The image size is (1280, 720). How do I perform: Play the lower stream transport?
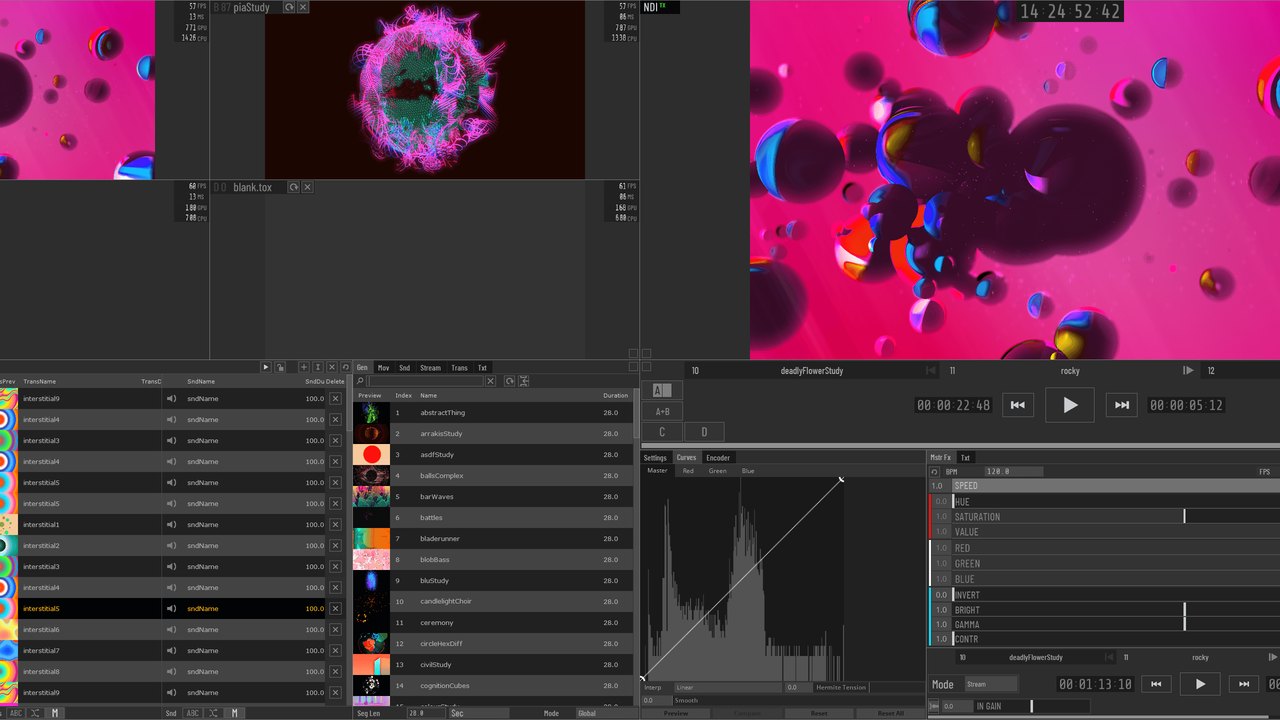(1200, 684)
